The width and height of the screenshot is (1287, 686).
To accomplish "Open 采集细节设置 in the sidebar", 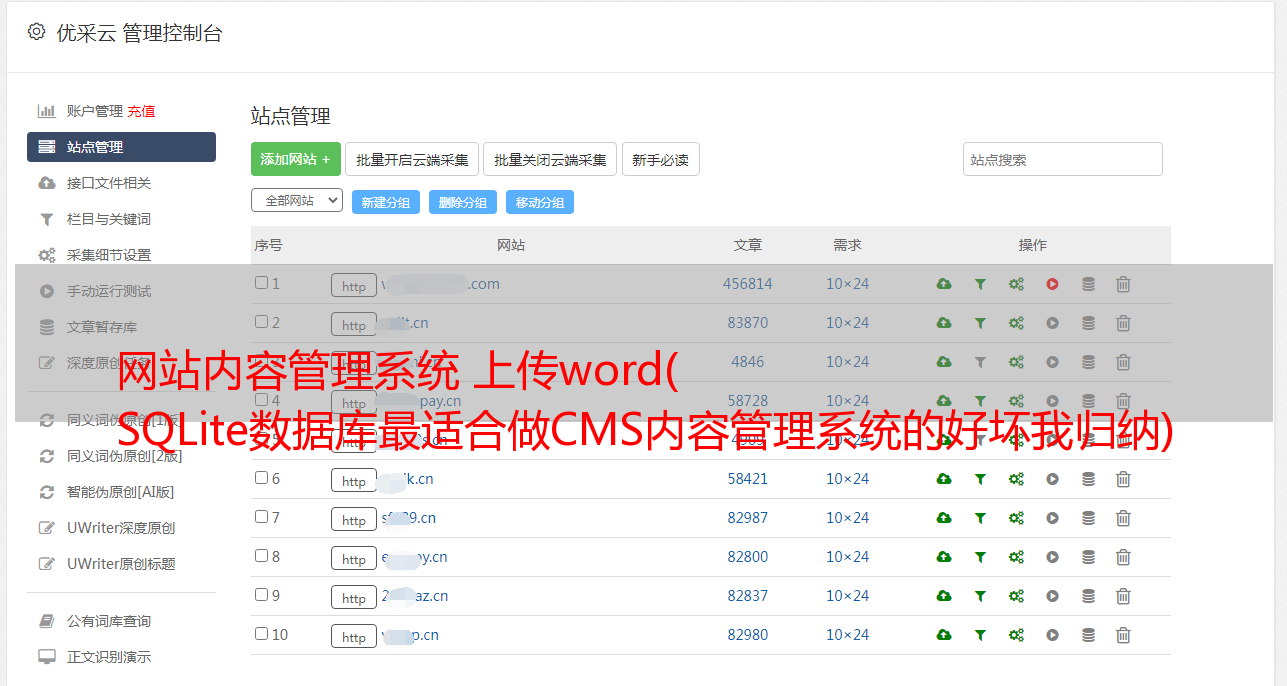I will [x=109, y=255].
